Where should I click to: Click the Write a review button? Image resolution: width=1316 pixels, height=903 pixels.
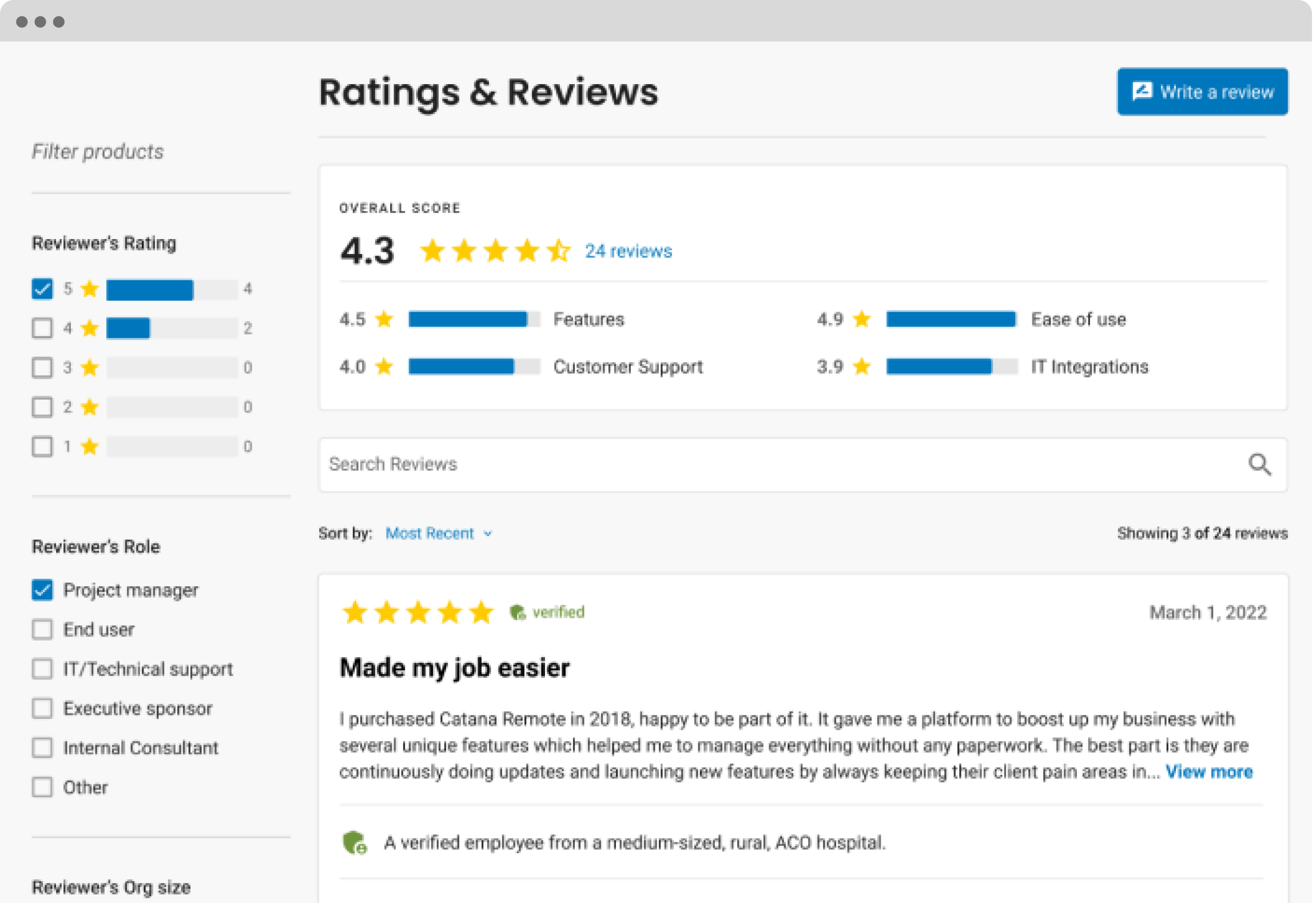[x=1202, y=92]
